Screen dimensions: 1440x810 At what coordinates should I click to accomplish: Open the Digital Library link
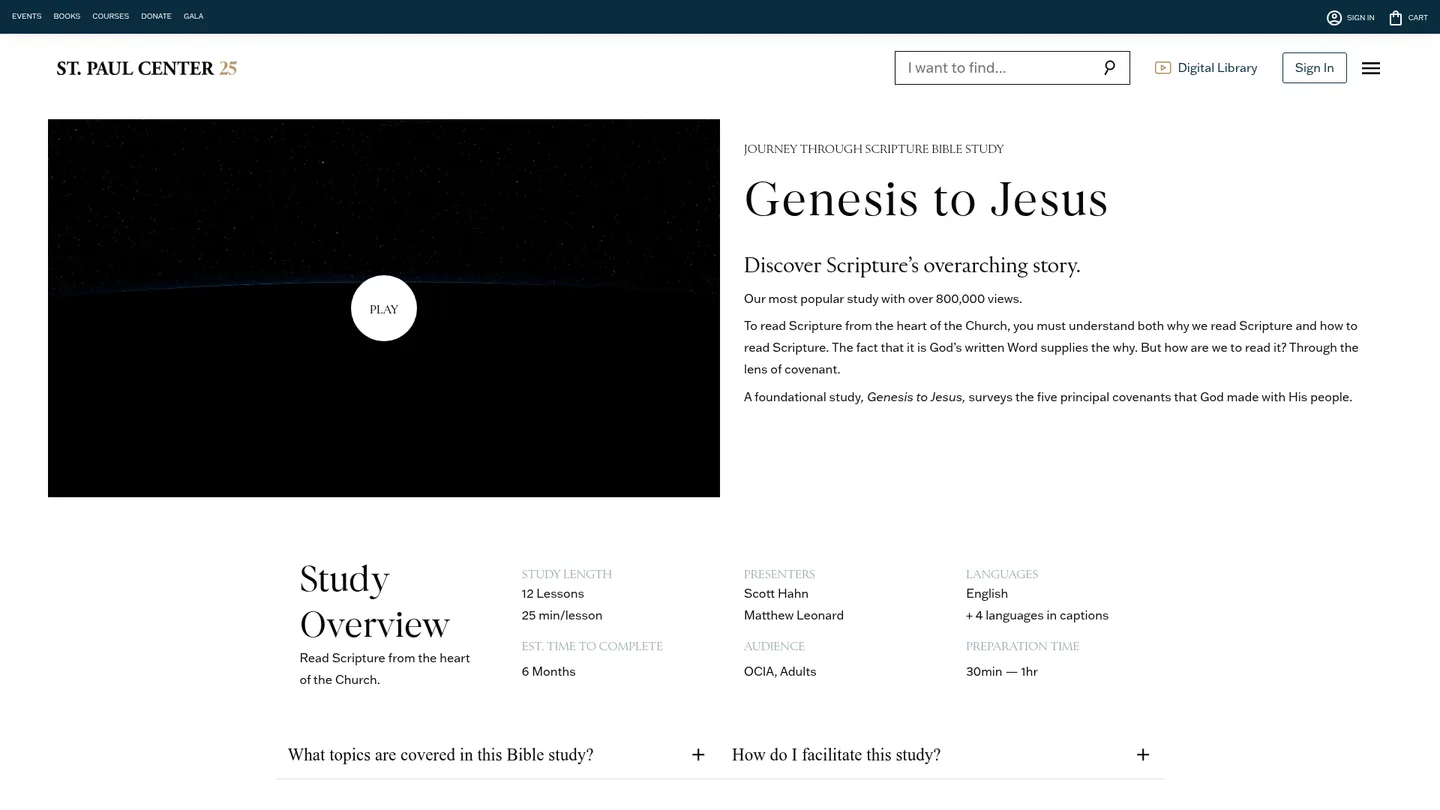(x=1217, y=68)
